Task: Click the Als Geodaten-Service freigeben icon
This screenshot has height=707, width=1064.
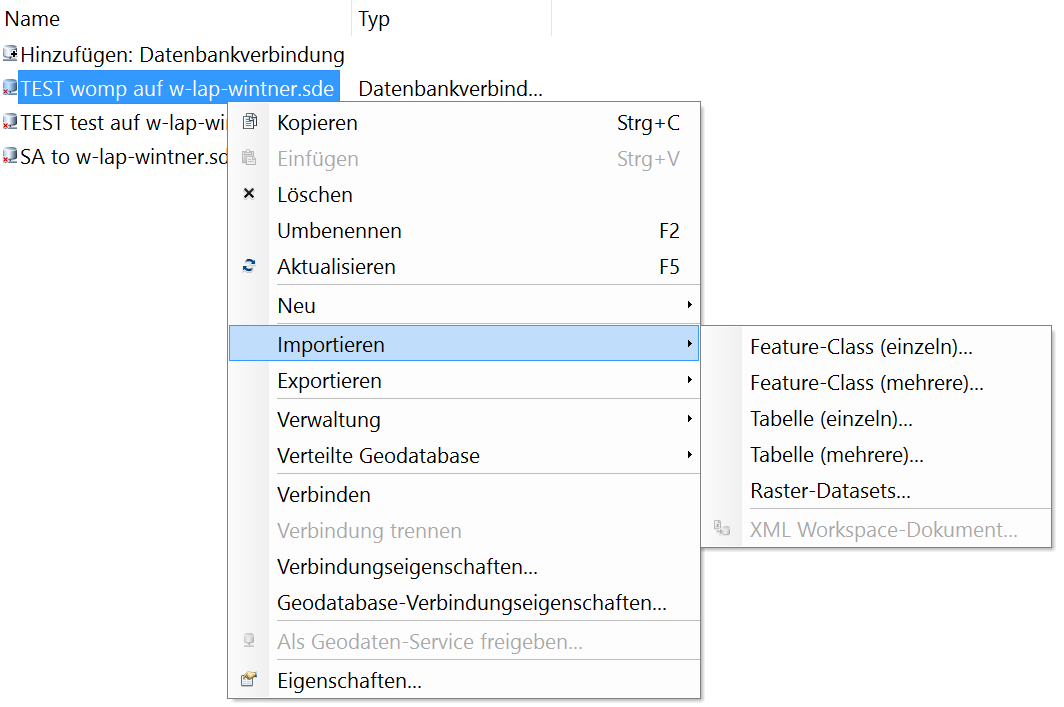Action: [x=249, y=641]
